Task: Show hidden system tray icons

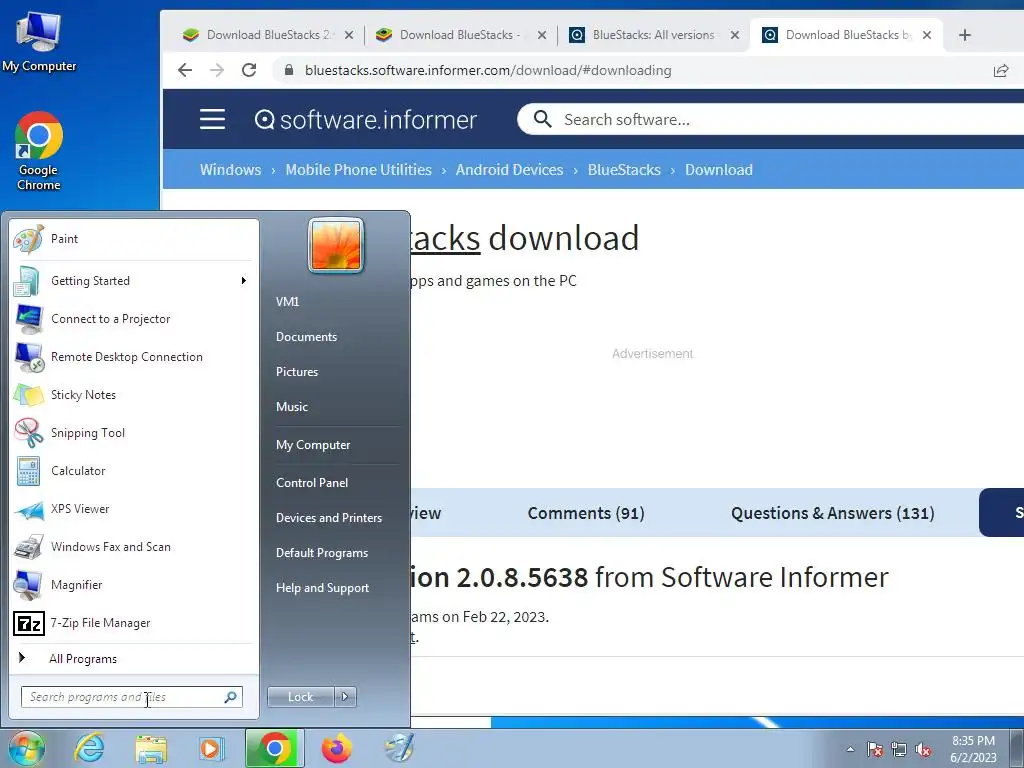Action: coord(850,749)
